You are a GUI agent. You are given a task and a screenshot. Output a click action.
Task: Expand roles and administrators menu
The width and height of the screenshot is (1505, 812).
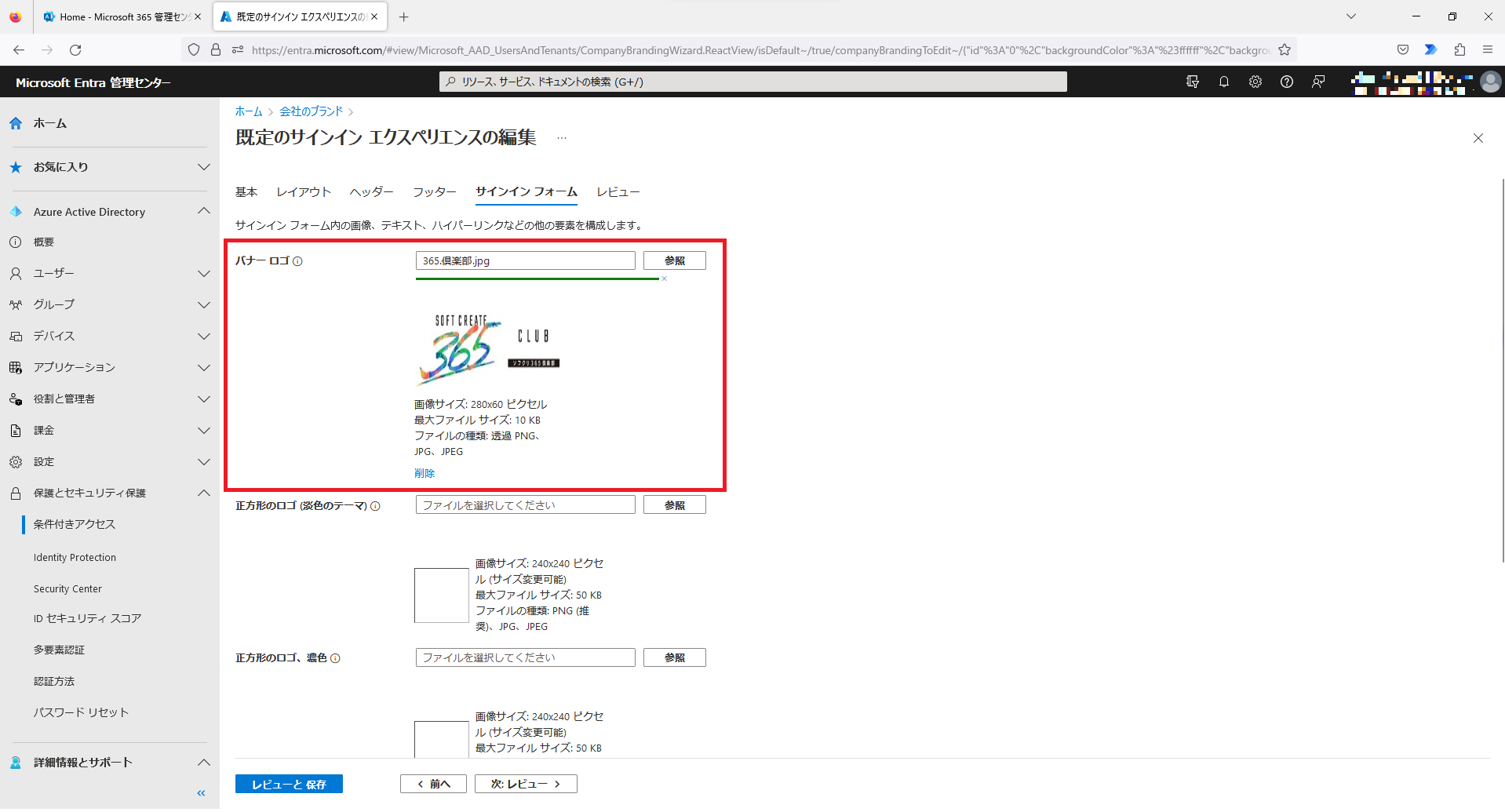pyautogui.click(x=204, y=399)
